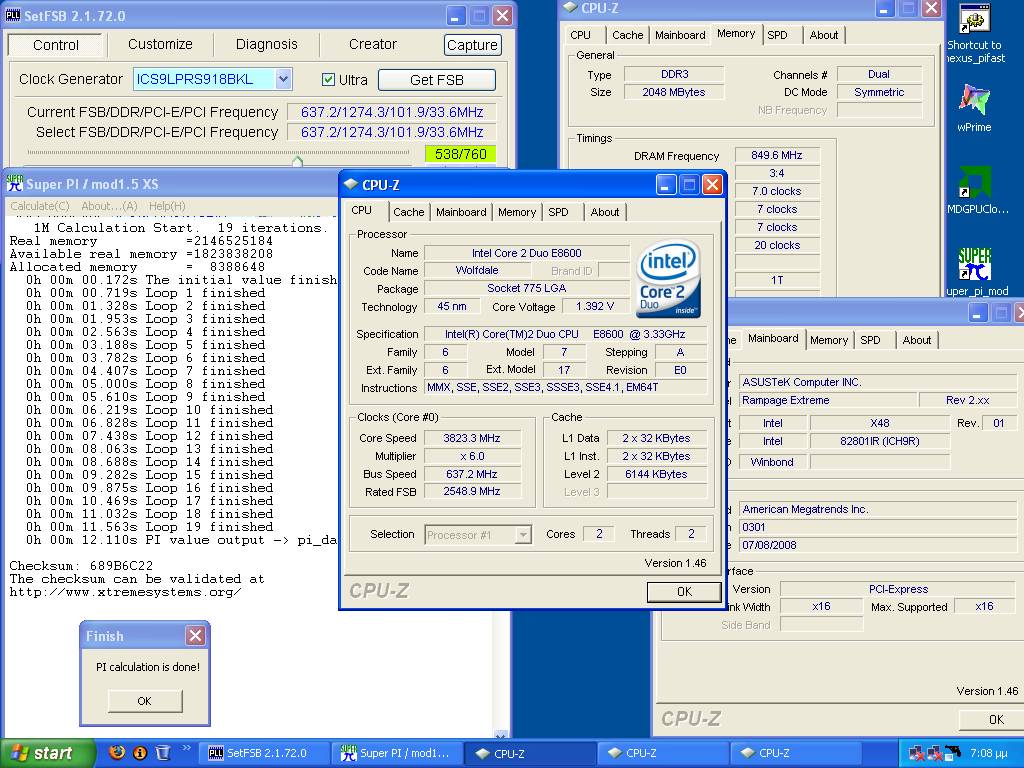Select the About tab in front CPU-Z window

point(605,212)
